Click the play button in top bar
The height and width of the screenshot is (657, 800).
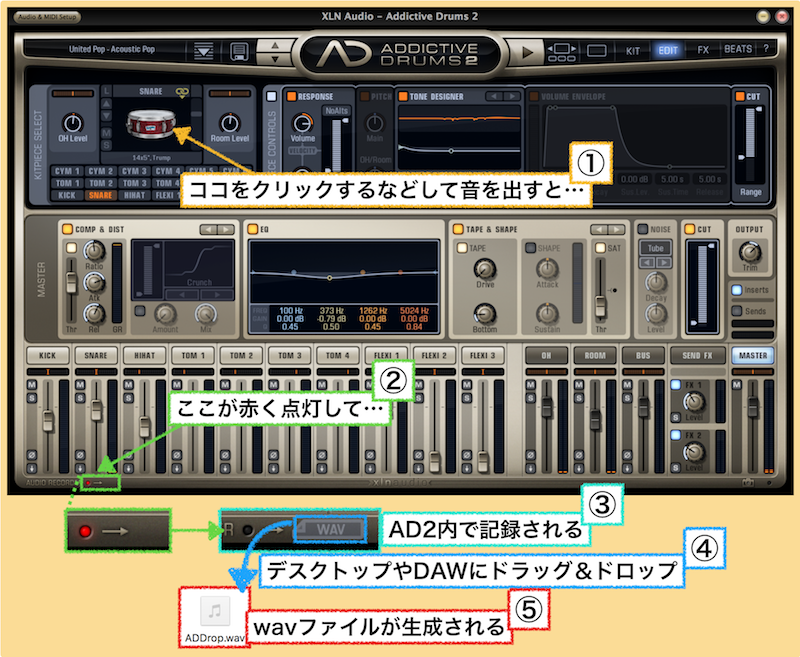coord(527,52)
